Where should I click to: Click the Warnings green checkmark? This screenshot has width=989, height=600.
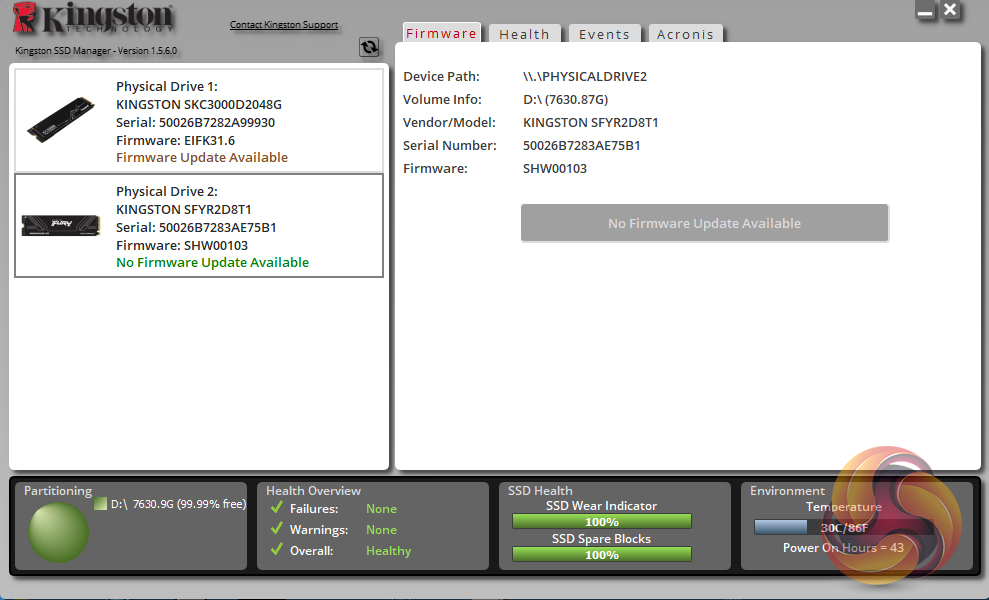[276, 529]
